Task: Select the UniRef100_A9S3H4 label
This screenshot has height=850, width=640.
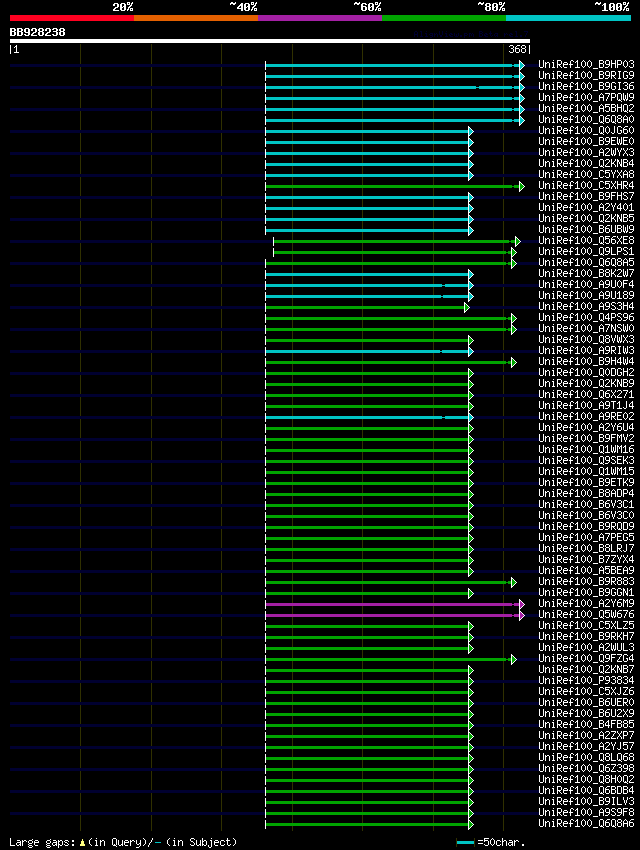Action: (x=586, y=307)
